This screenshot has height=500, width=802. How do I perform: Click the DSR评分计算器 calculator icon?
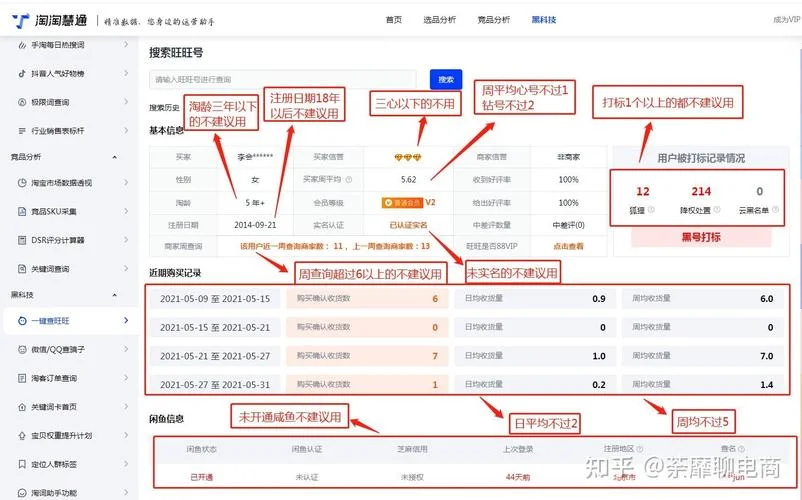(22, 240)
